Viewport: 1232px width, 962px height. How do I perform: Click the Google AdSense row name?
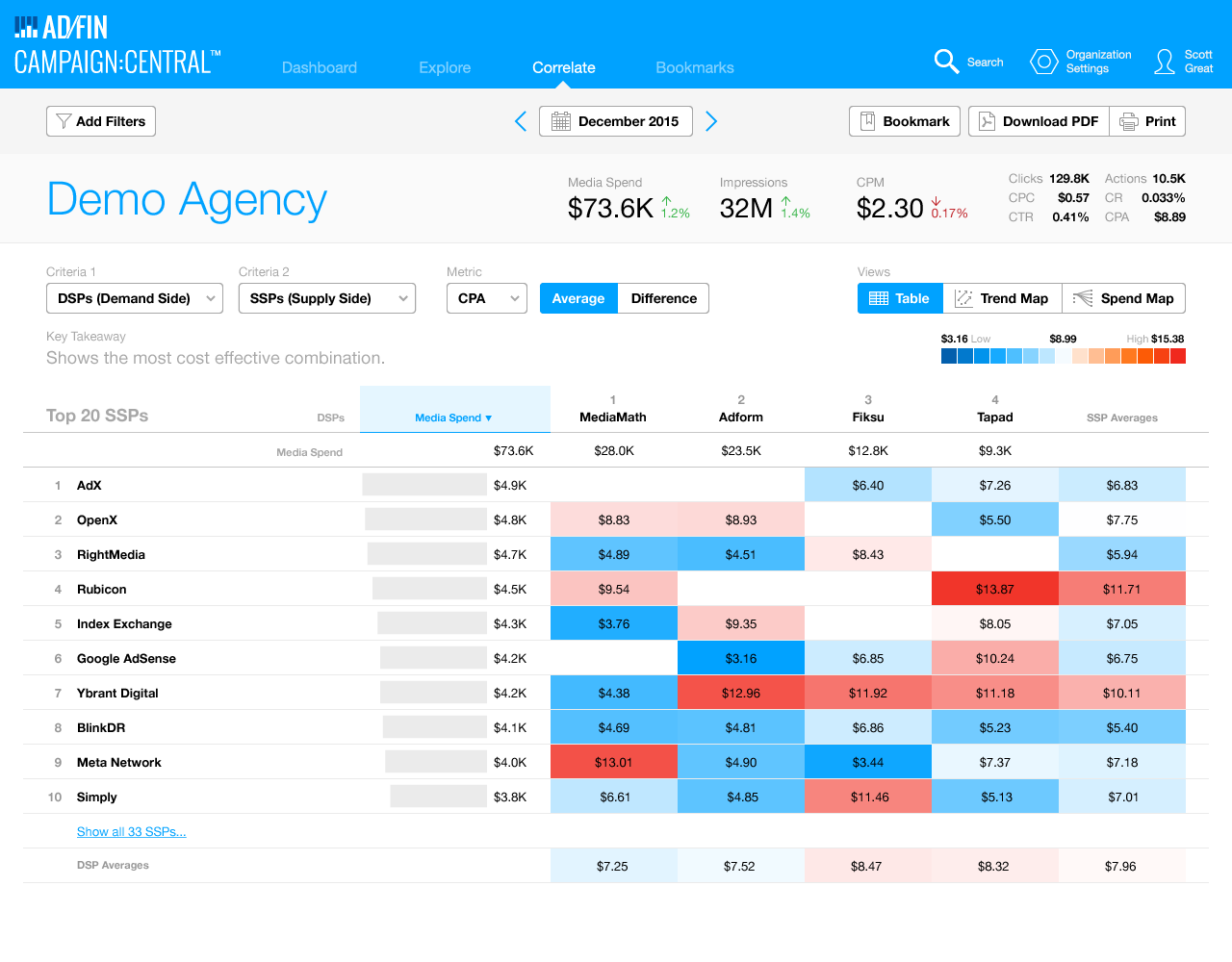[x=126, y=658]
